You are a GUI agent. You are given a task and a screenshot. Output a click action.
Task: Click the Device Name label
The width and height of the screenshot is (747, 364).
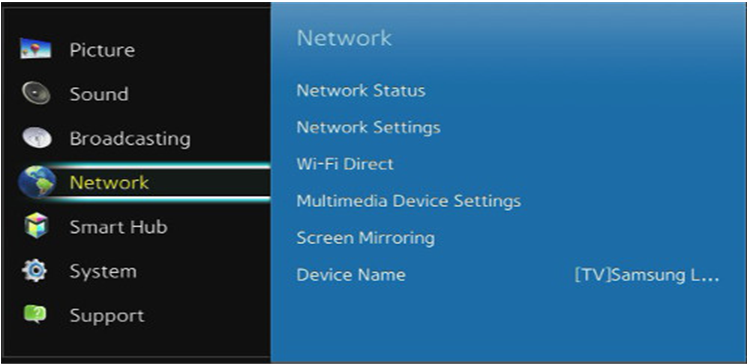point(351,275)
